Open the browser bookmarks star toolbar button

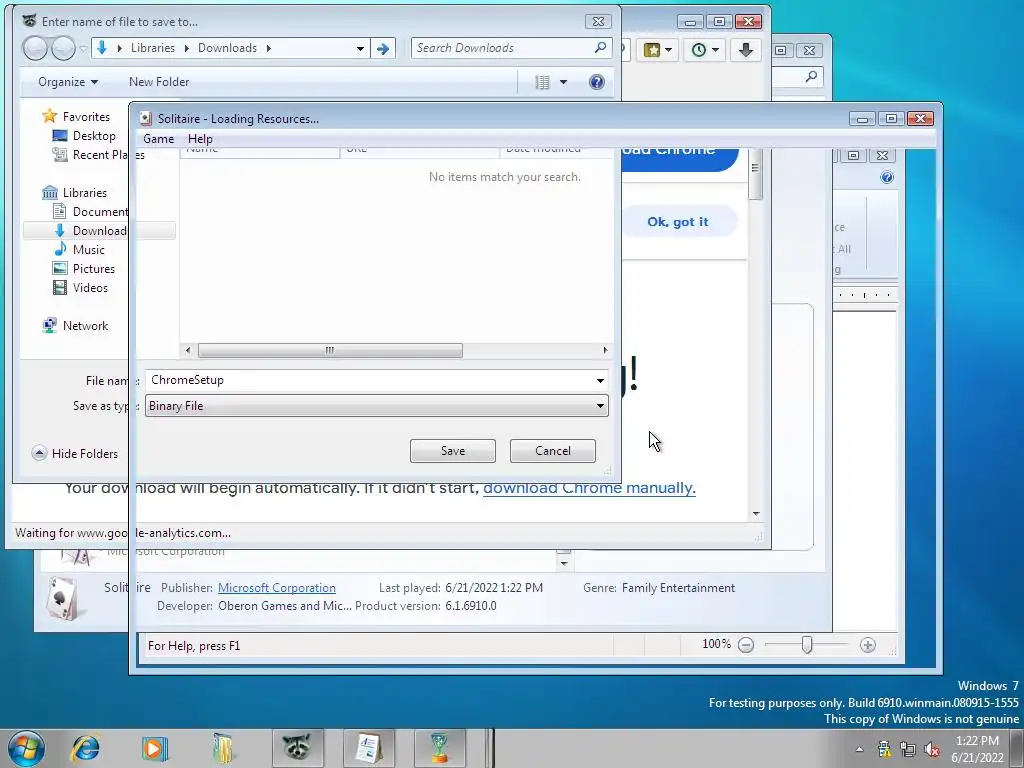point(658,50)
